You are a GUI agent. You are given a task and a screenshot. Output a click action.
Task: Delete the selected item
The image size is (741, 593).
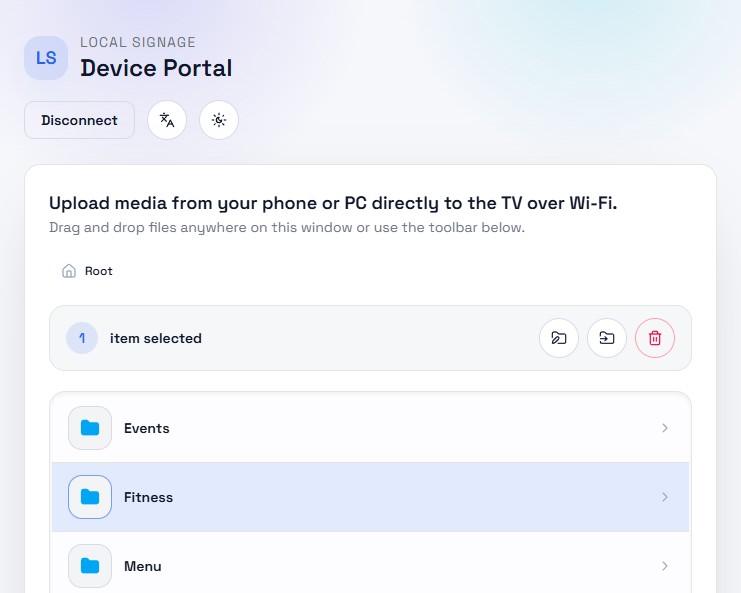click(x=655, y=338)
